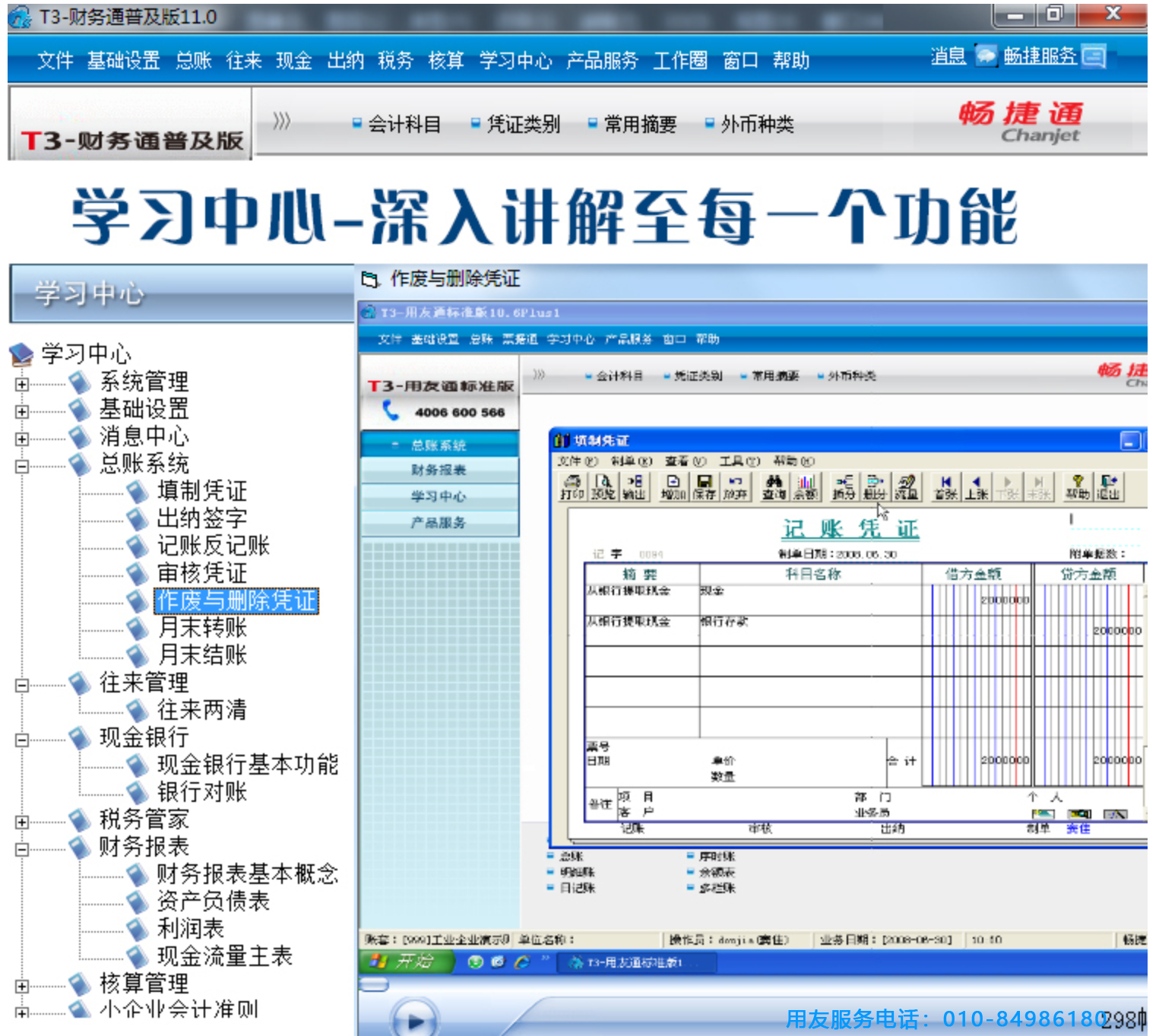1159x1036 pixels.
Task: Open the 学习中心 menu in top bar
Action: 515,60
